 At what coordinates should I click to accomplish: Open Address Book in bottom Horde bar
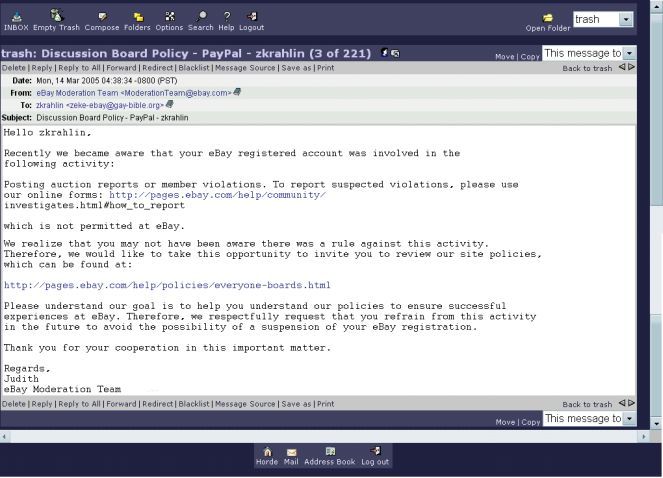click(329, 456)
